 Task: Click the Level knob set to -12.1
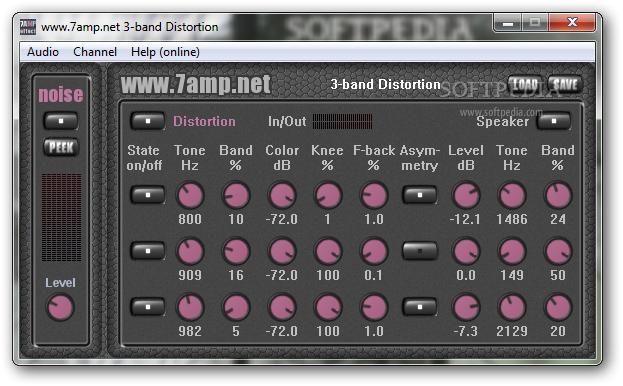pyautogui.click(x=466, y=195)
